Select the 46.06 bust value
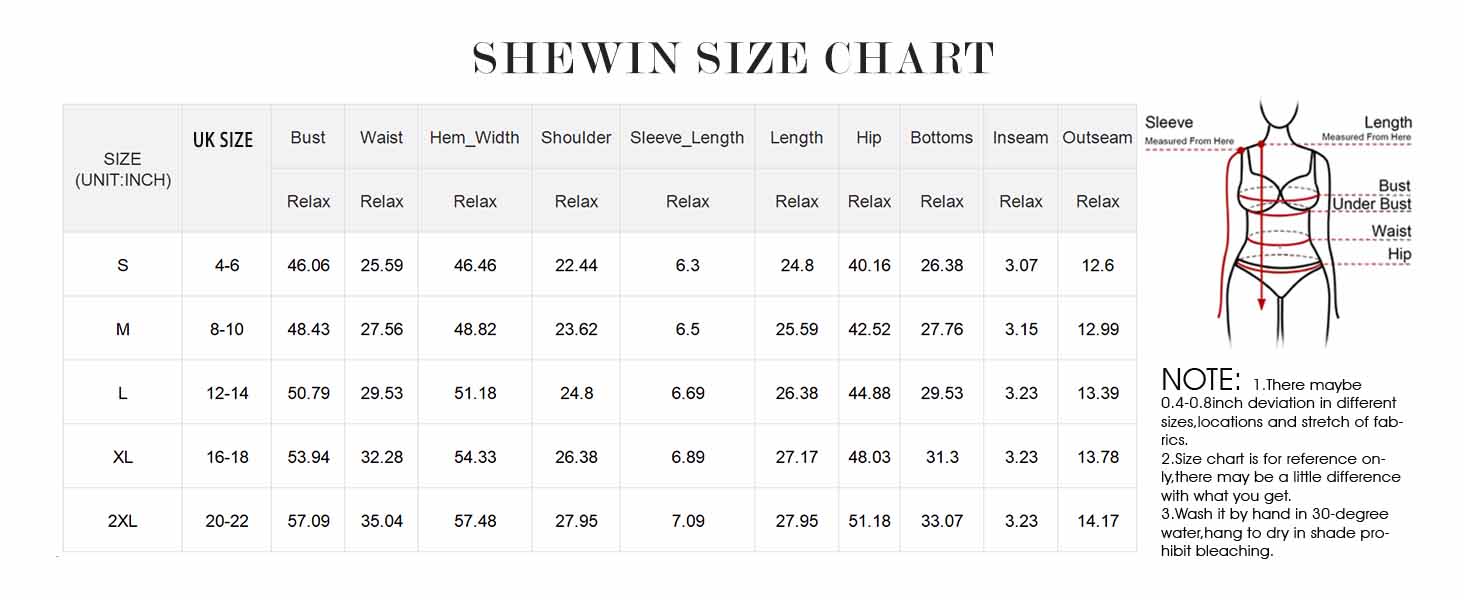This screenshot has width=1464, height=600. coord(308,266)
